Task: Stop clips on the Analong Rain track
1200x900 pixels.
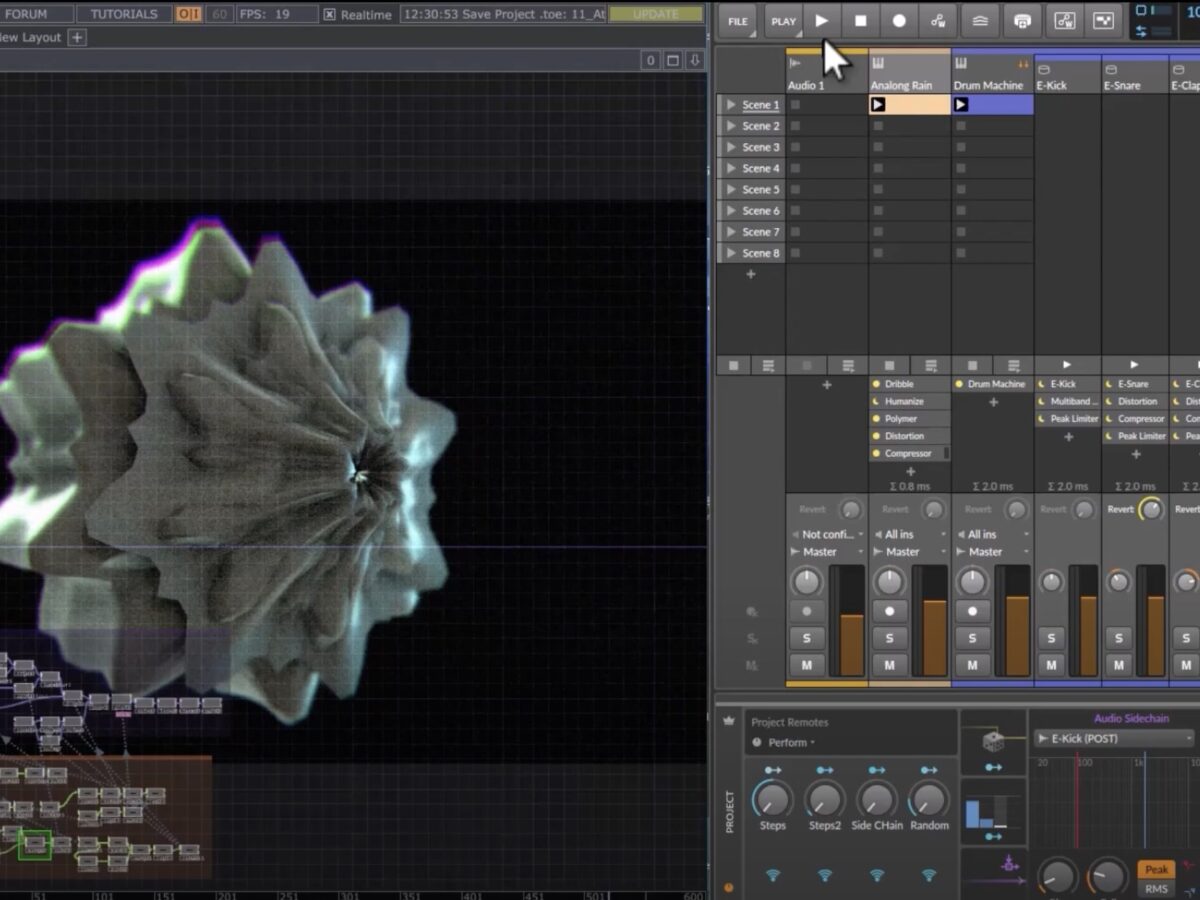Action: click(889, 366)
